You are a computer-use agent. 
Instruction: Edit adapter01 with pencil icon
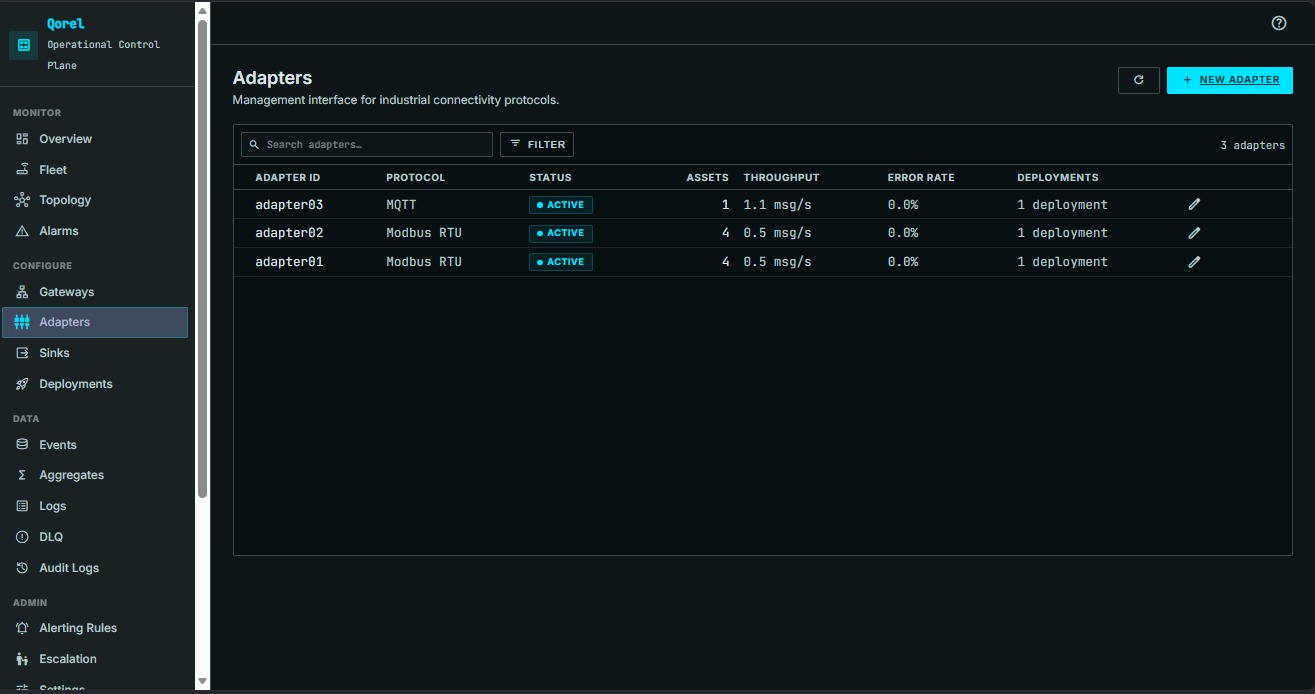click(1194, 262)
